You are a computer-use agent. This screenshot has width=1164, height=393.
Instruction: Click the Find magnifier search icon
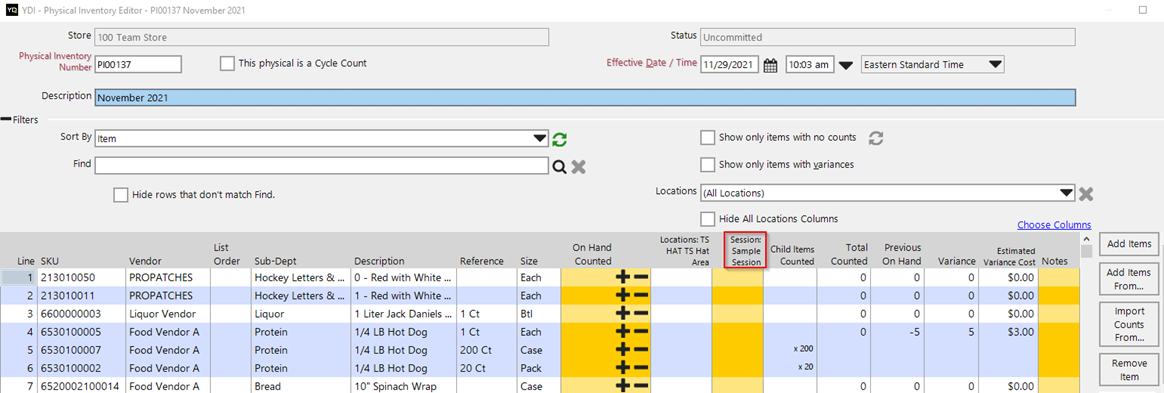pos(560,166)
